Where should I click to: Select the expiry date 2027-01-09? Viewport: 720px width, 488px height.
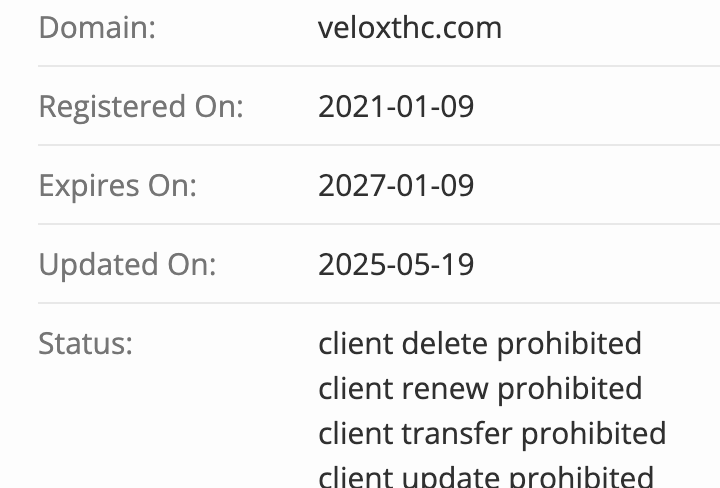tap(395, 185)
